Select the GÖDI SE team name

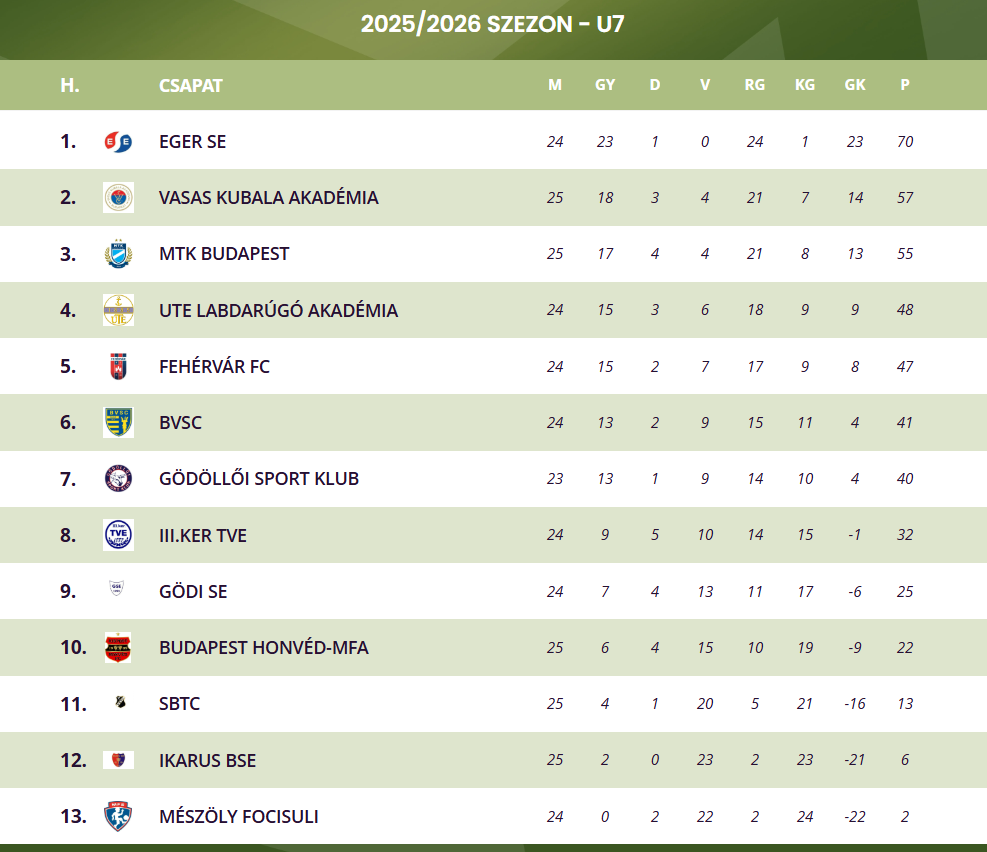[x=193, y=592]
